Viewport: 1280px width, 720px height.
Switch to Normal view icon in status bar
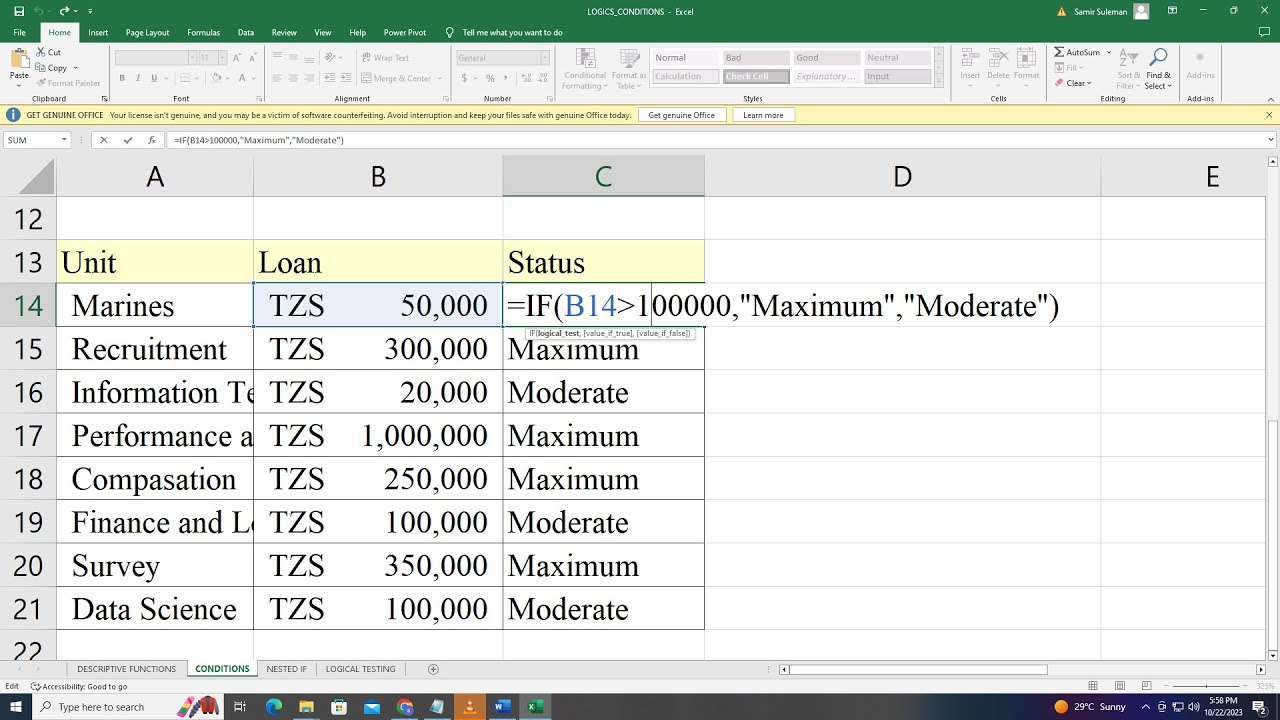pos(1093,686)
